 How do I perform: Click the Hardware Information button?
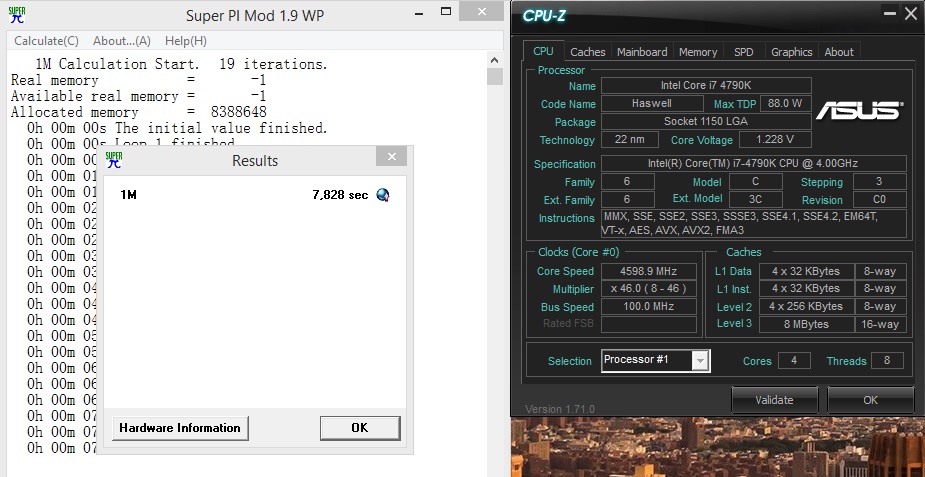pos(180,428)
